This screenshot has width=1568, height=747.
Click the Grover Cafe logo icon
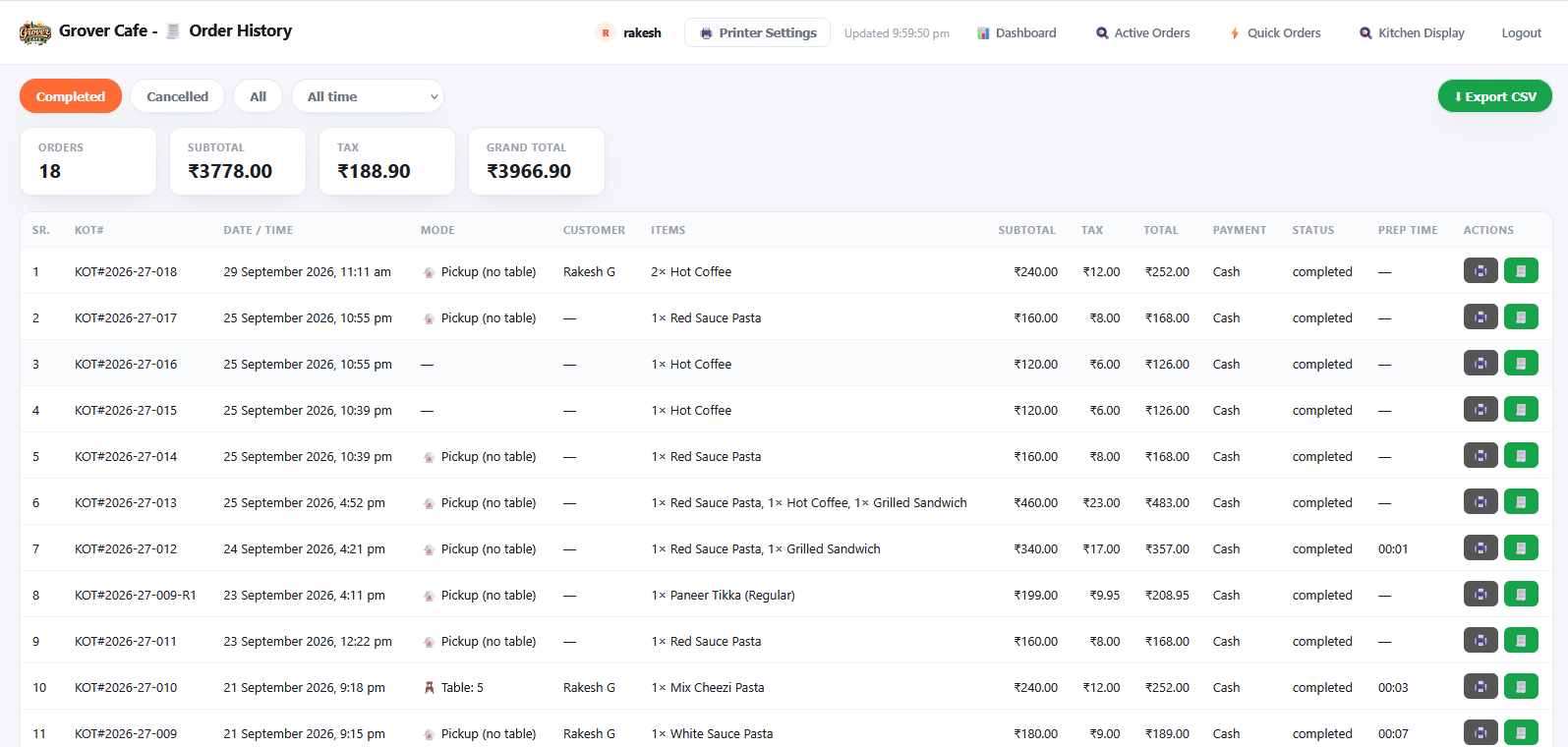[35, 32]
